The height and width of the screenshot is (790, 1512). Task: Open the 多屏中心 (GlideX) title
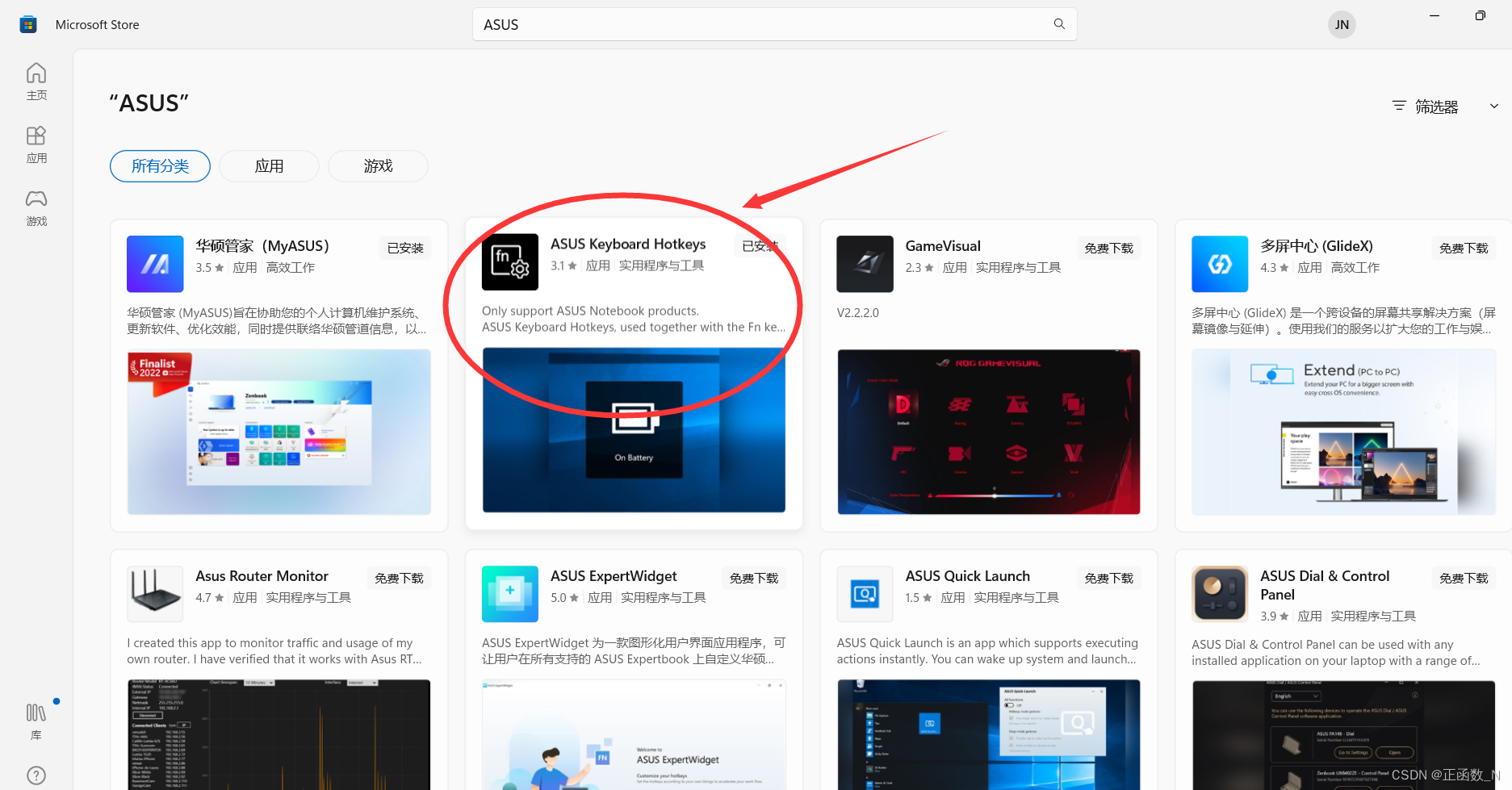click(x=1317, y=246)
